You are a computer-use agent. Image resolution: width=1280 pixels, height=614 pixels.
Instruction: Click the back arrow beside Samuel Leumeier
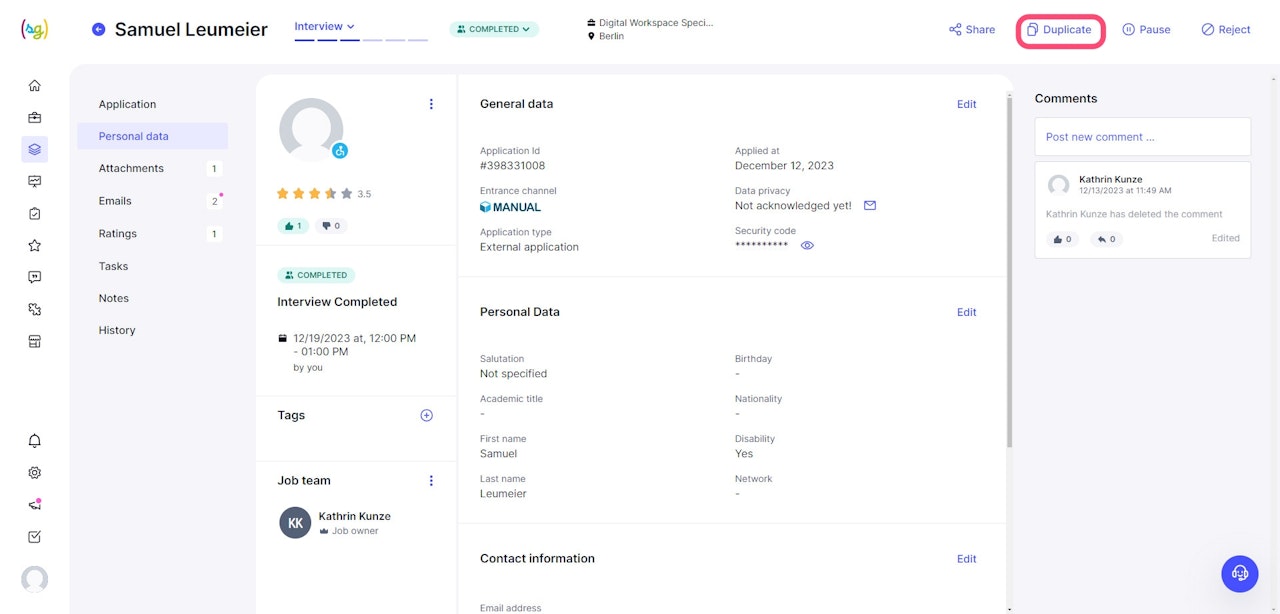98,29
